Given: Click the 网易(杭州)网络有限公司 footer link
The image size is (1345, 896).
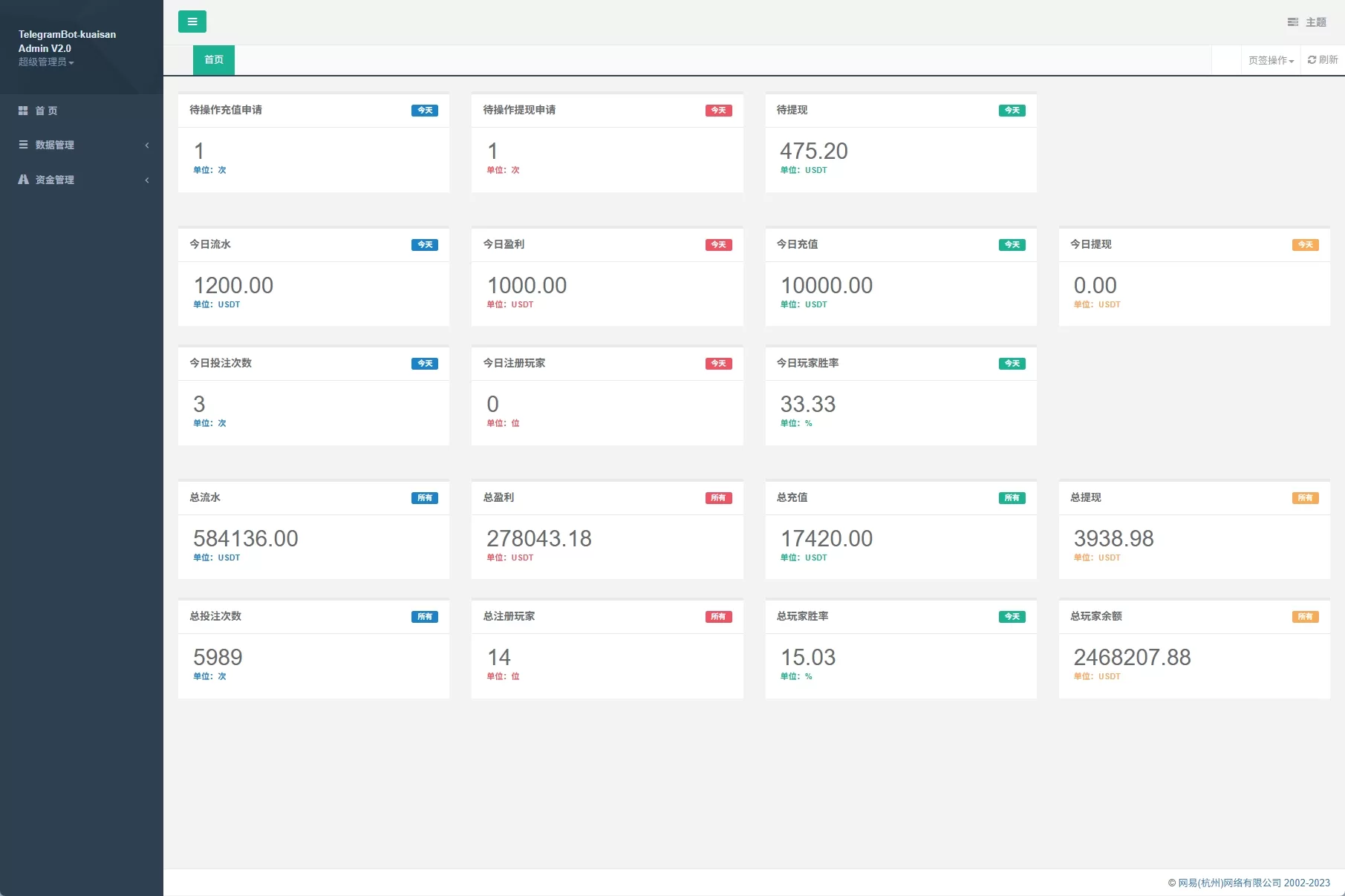Looking at the screenshot, I should coord(1229,883).
